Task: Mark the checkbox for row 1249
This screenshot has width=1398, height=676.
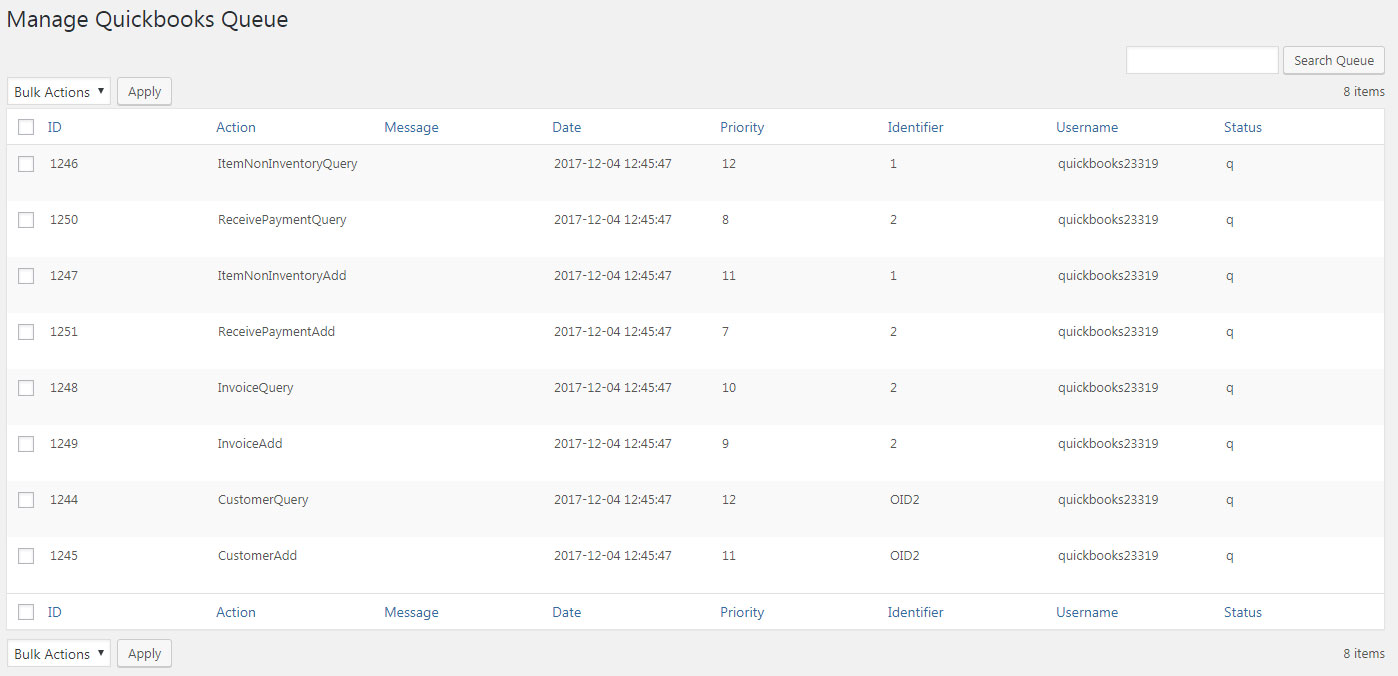Action: click(x=26, y=443)
